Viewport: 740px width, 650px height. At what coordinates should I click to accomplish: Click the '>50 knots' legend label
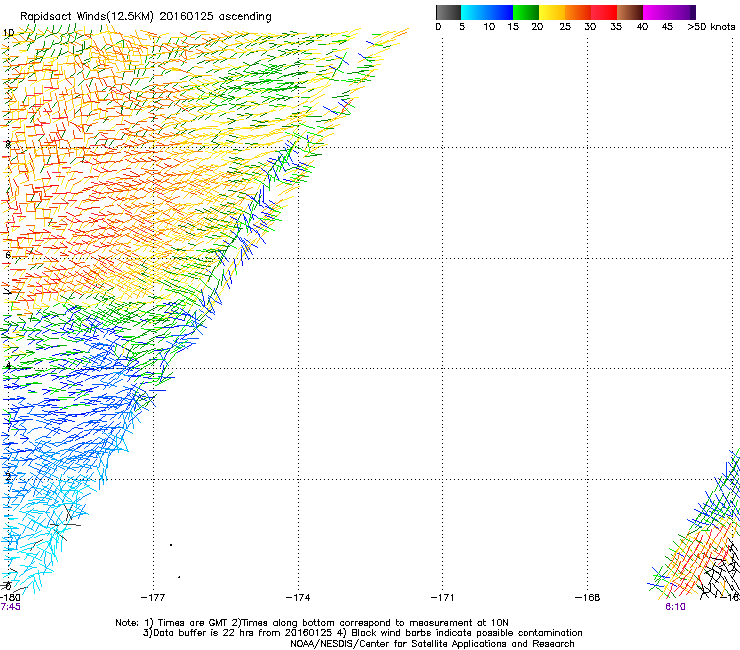tap(711, 27)
